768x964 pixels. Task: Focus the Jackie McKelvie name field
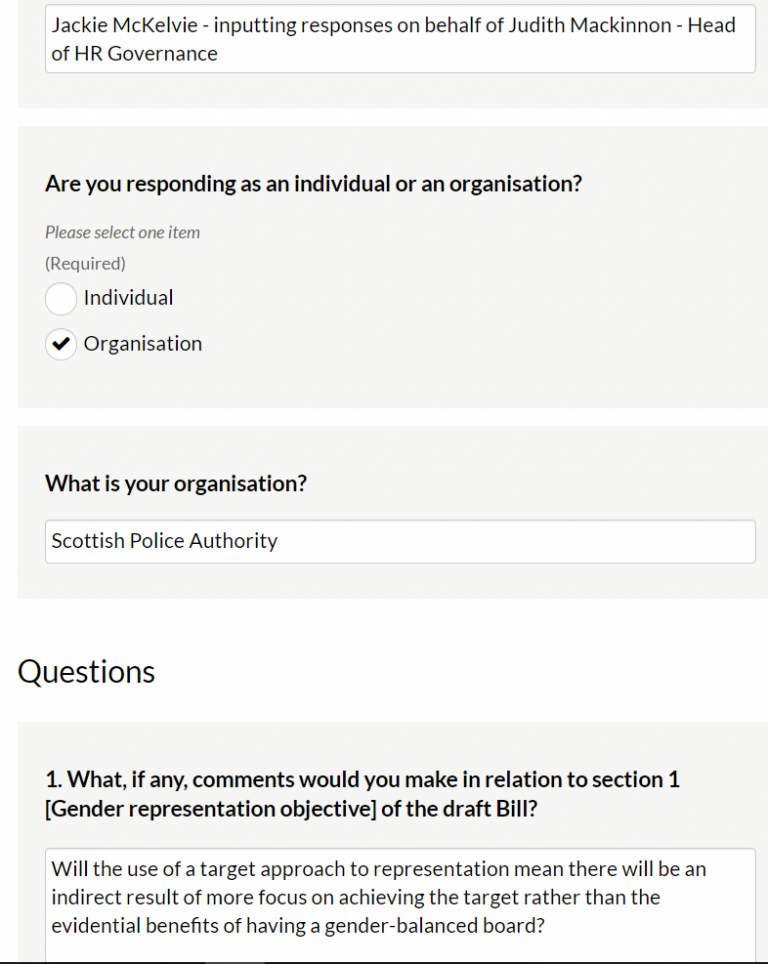click(400, 40)
